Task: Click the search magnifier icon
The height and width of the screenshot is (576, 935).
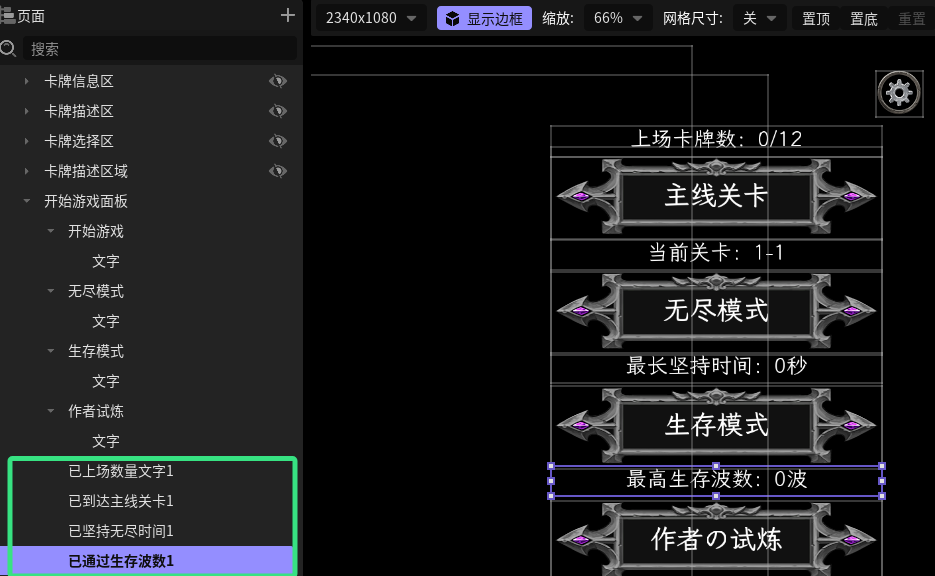Action: click(8, 48)
